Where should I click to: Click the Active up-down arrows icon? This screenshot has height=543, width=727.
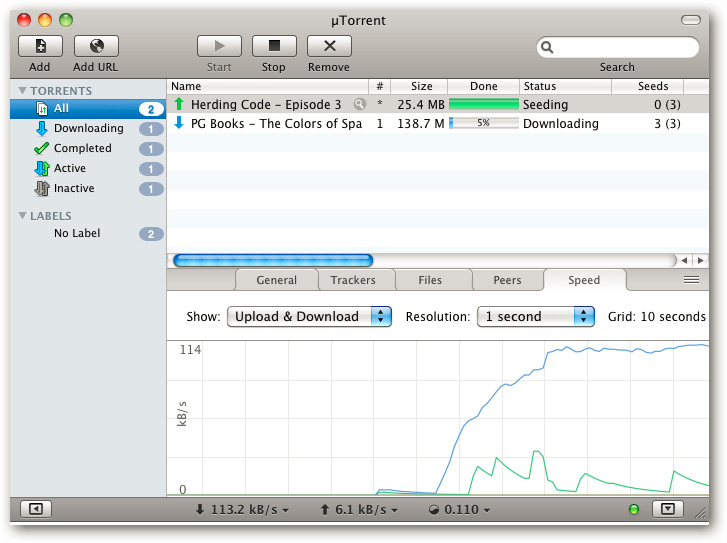(42, 168)
